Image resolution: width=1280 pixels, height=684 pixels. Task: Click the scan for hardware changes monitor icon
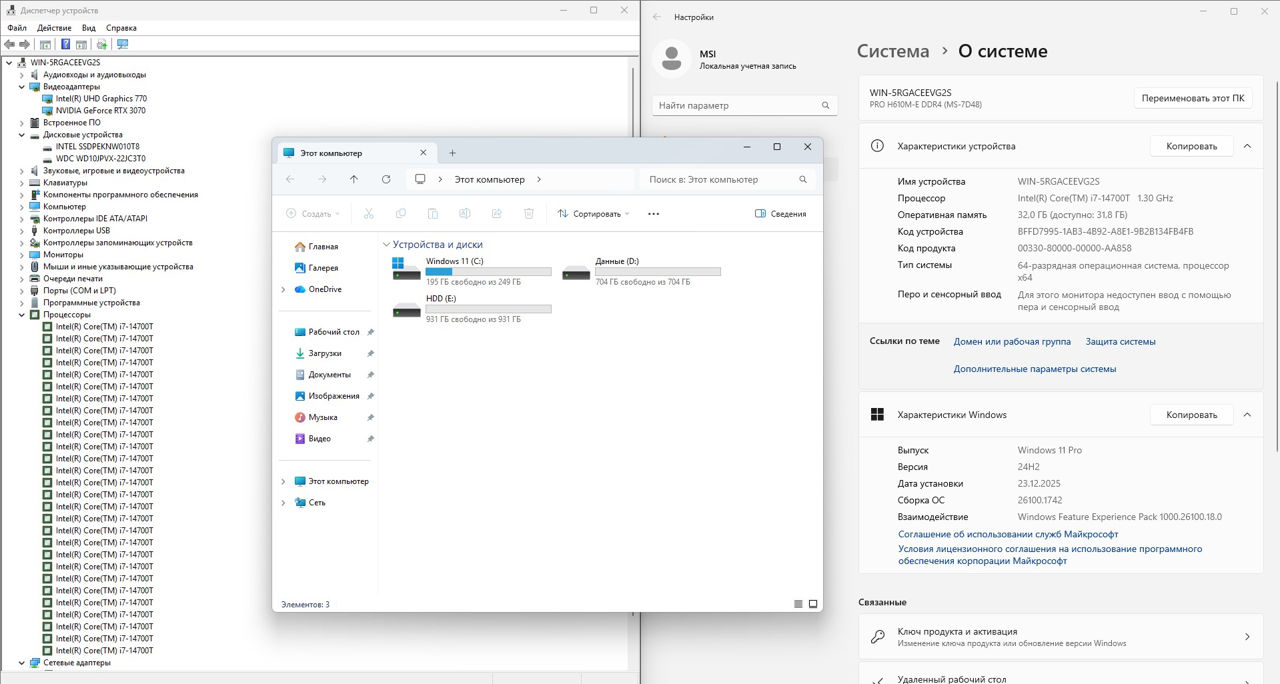coord(123,44)
